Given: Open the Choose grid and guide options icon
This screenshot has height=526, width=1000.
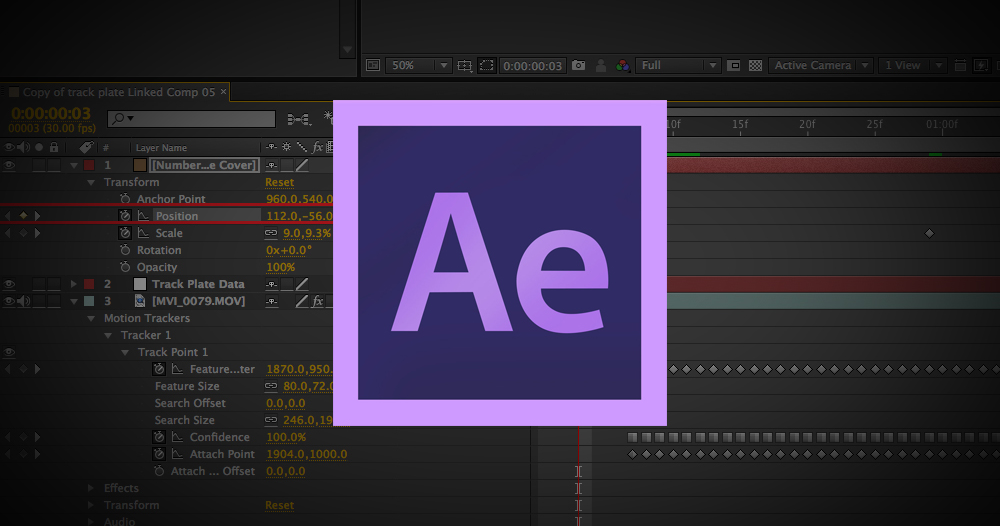Looking at the screenshot, I should coord(465,65).
